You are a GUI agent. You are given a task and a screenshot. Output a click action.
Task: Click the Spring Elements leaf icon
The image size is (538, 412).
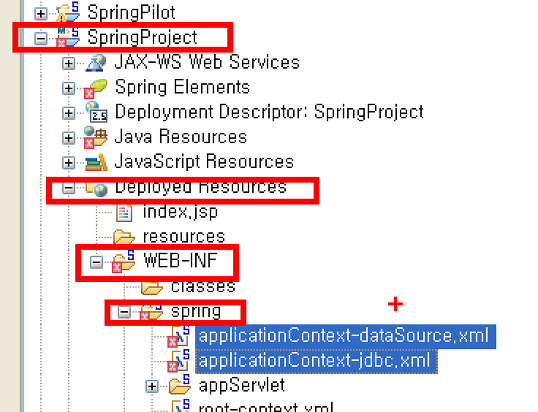pos(96,88)
